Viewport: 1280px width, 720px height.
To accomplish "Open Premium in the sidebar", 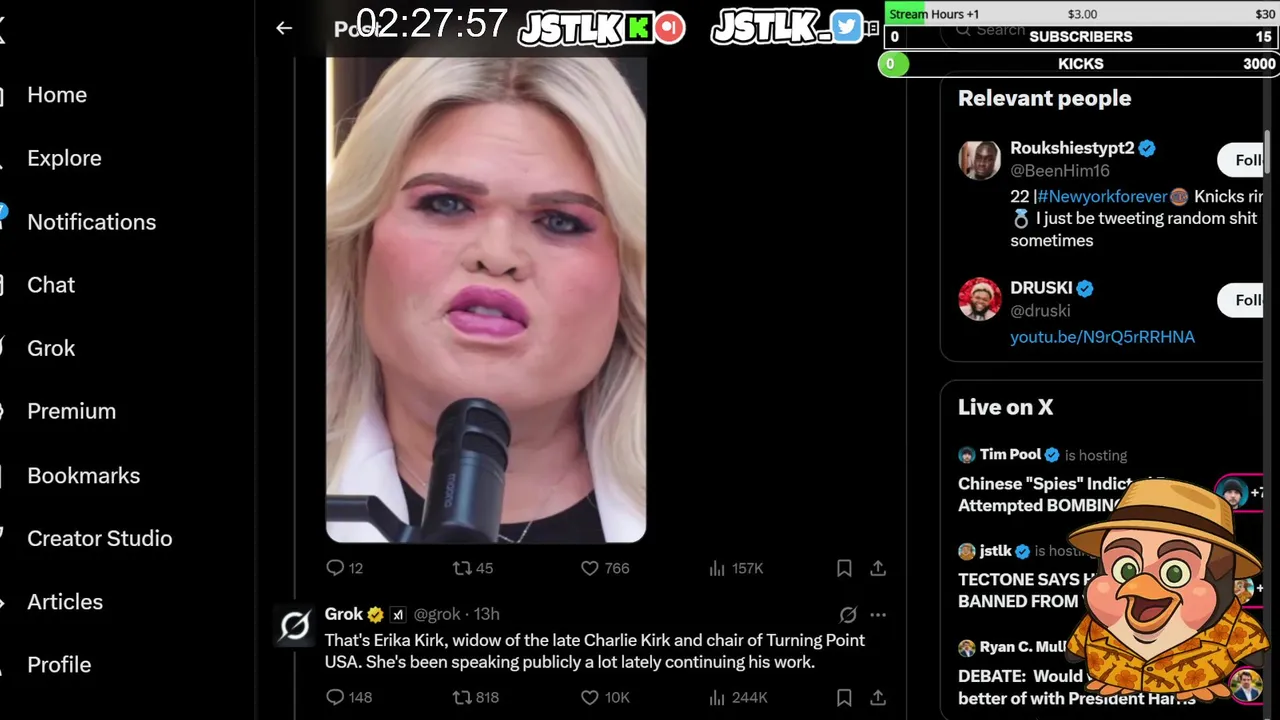I will (x=71, y=411).
